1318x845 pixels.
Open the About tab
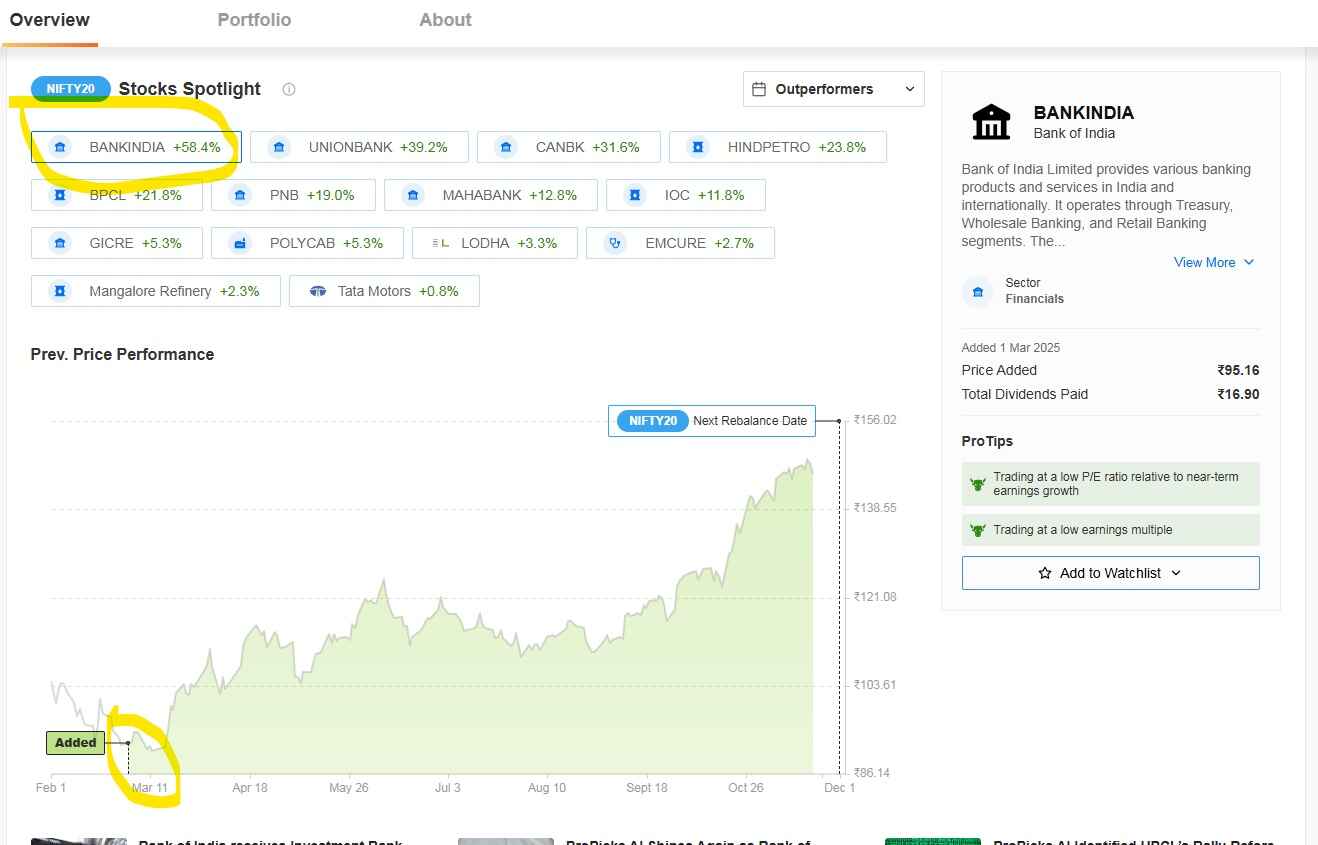point(445,19)
